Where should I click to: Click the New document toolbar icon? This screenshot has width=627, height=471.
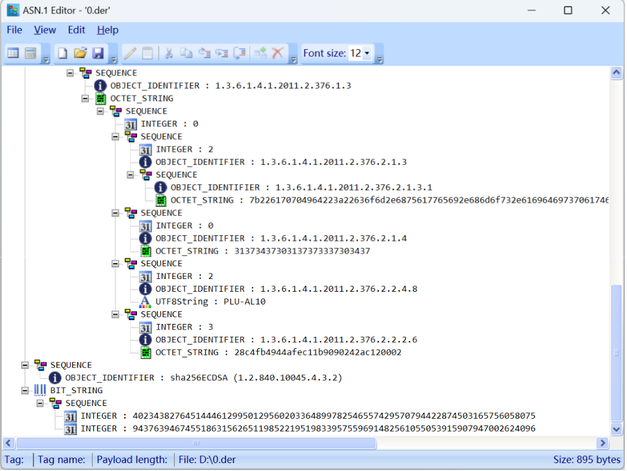pyautogui.click(x=63, y=53)
